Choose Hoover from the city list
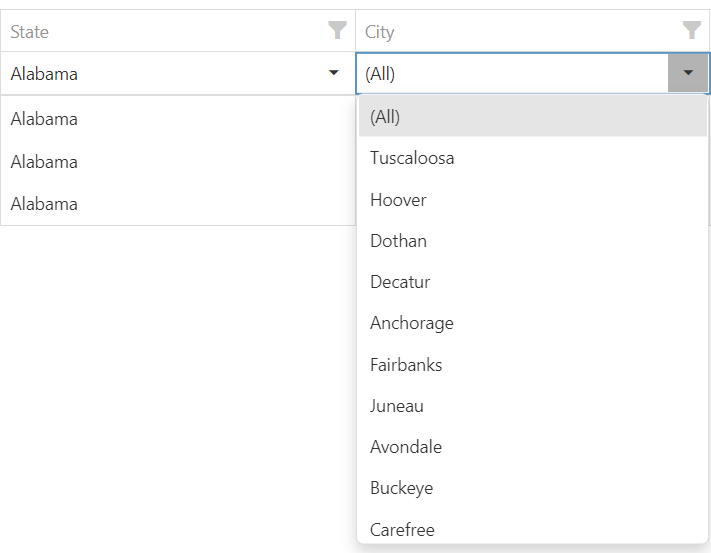Viewport: 711px width, 553px height. point(533,199)
